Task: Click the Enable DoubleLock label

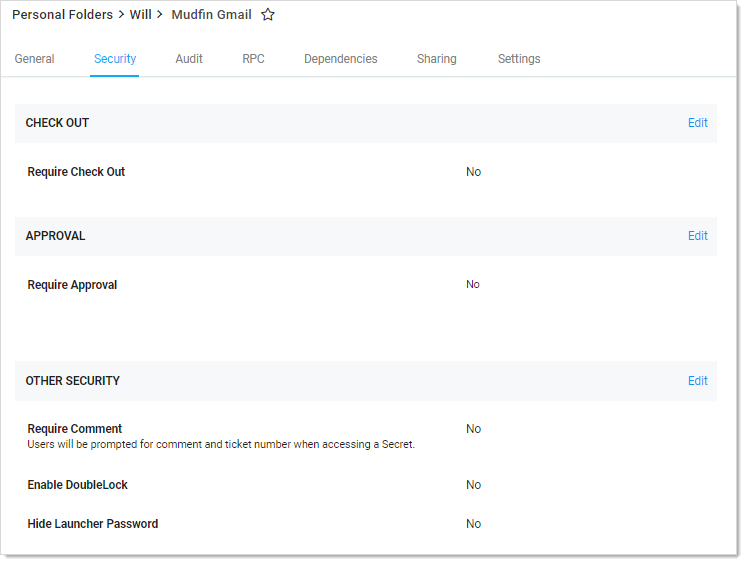Action: pyautogui.click(x=78, y=485)
